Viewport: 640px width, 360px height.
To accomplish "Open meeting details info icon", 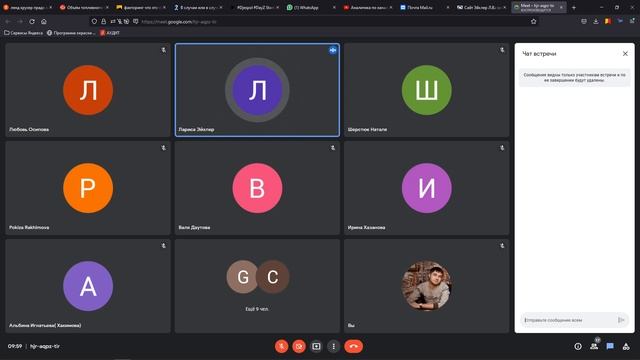I will (578, 346).
